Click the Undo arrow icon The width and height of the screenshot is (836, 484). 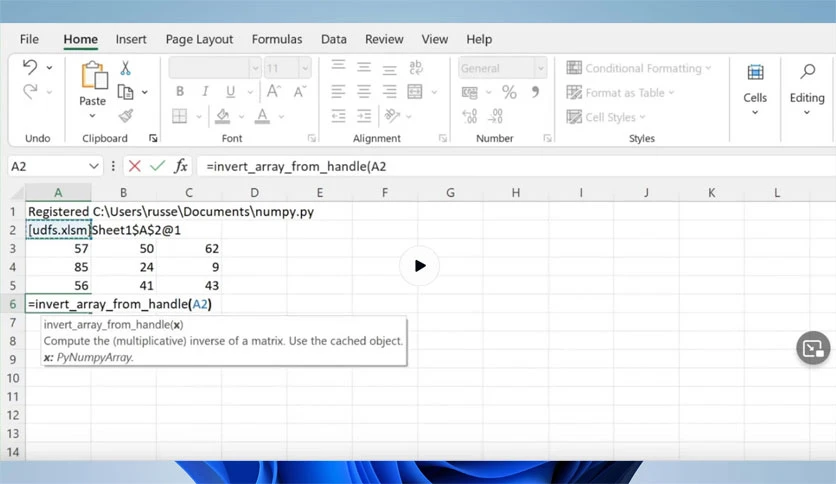[x=30, y=67]
